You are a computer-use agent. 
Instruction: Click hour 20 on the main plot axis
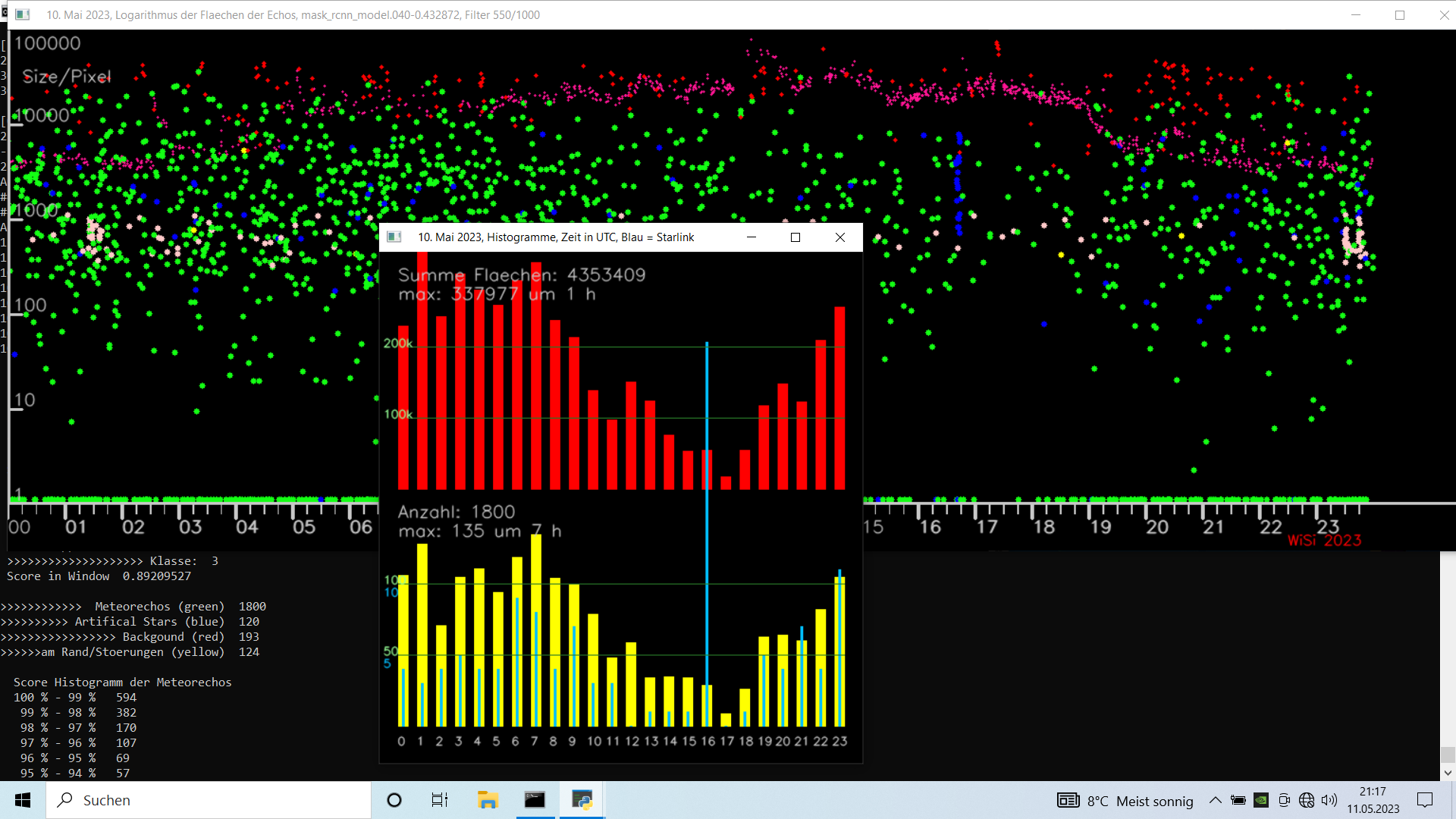(x=1157, y=527)
